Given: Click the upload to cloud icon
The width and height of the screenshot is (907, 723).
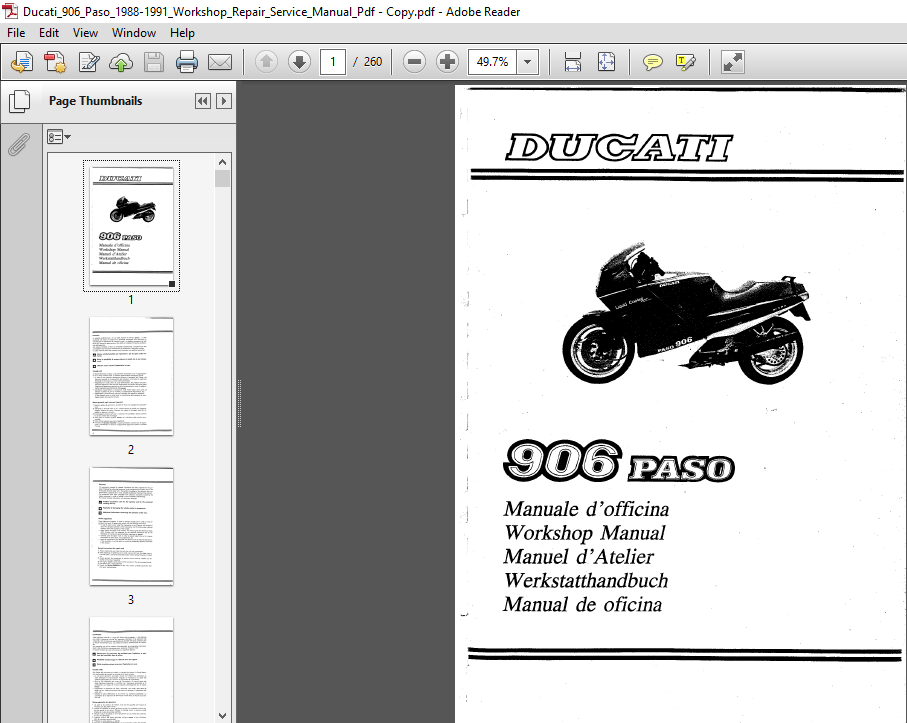Looking at the screenshot, I should click(x=121, y=62).
